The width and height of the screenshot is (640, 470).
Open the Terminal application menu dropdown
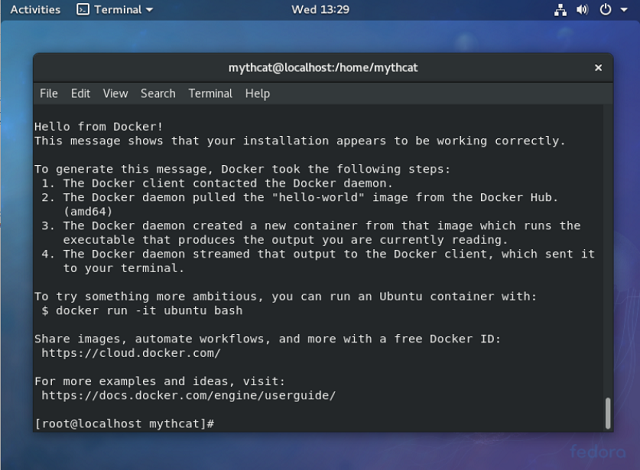click(115, 9)
